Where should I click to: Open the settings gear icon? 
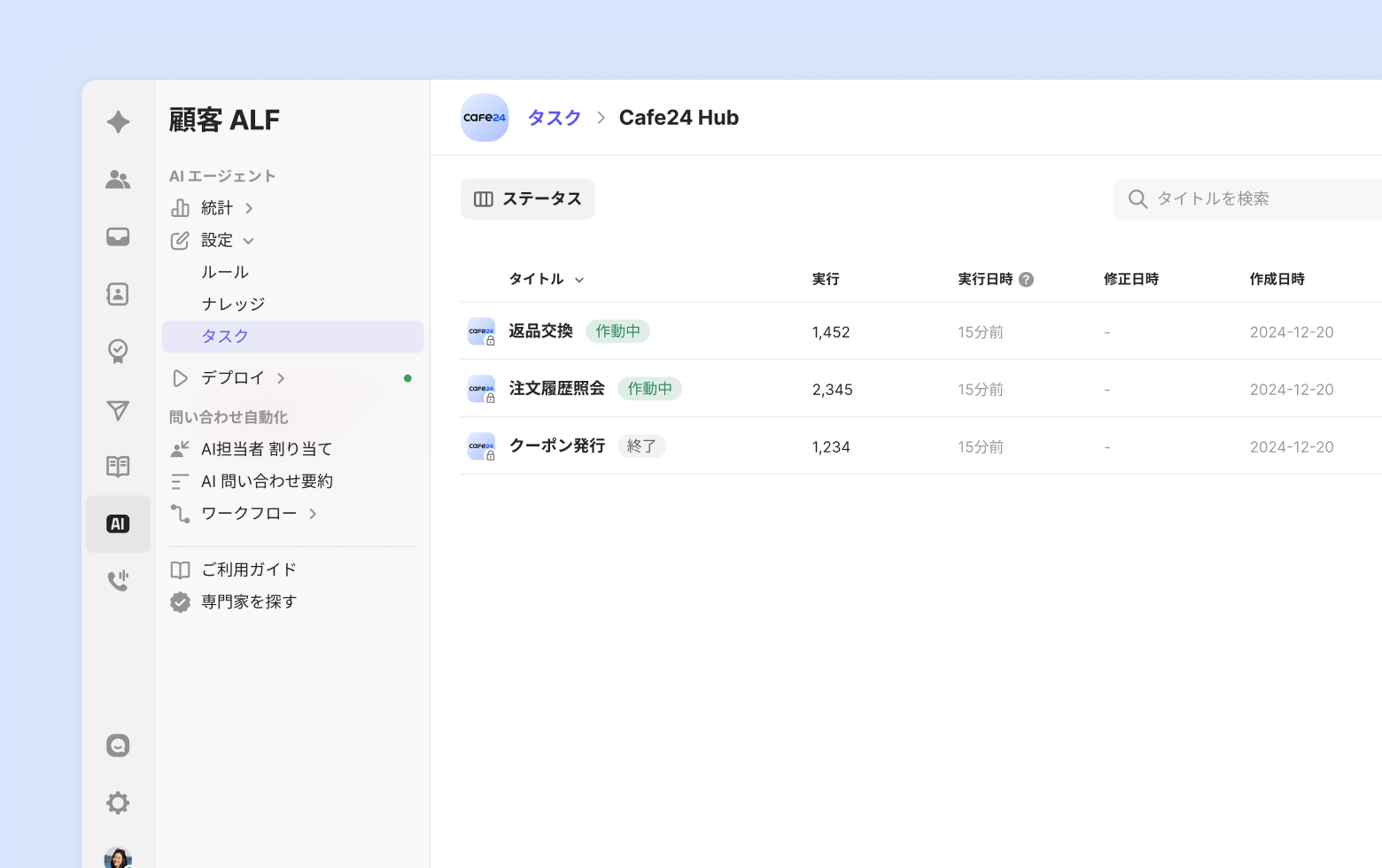click(x=118, y=802)
